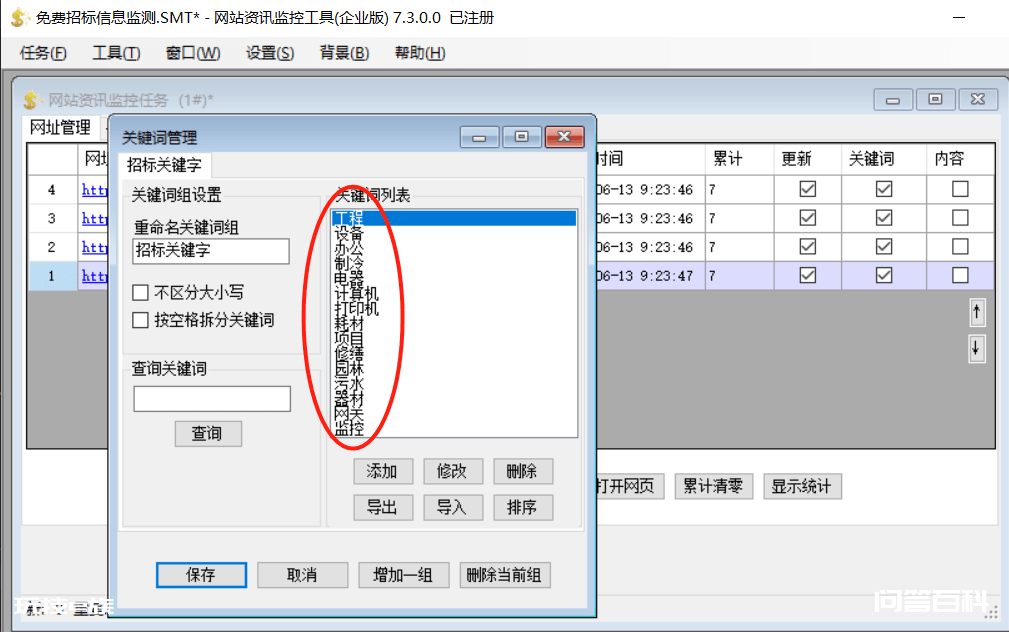This screenshot has height=632, width=1009.
Task: Check 内容 checkbox in row 2
Action: (x=960, y=246)
